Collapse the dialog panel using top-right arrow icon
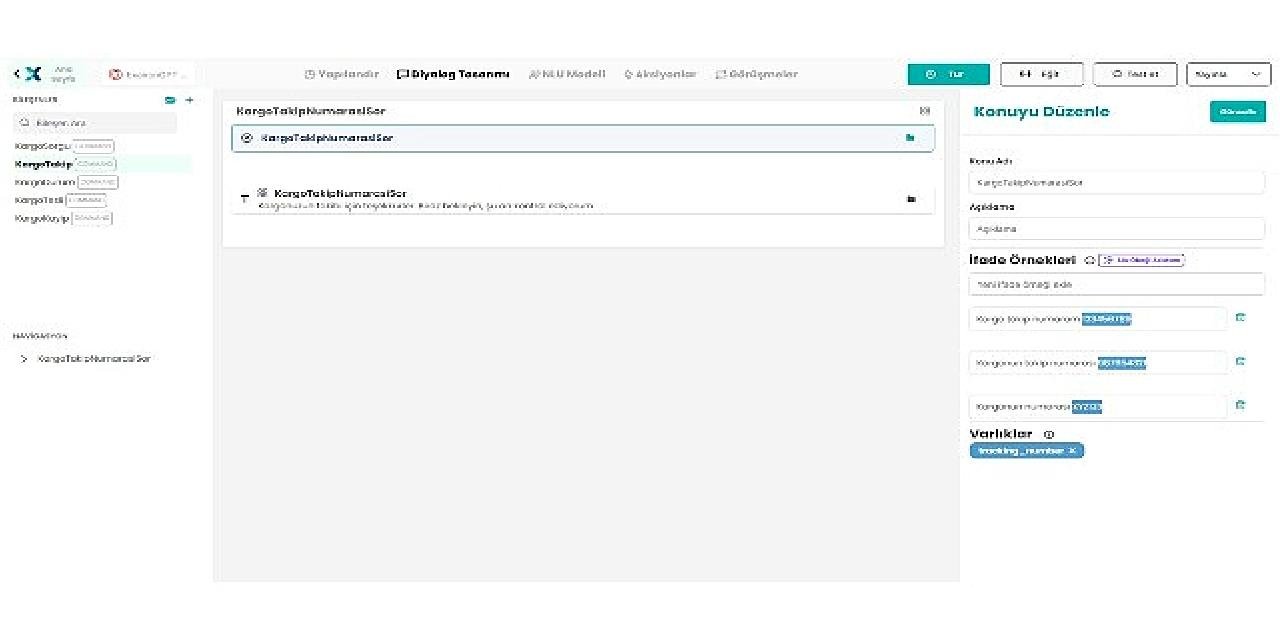The height and width of the screenshot is (640, 1280). (x=924, y=111)
